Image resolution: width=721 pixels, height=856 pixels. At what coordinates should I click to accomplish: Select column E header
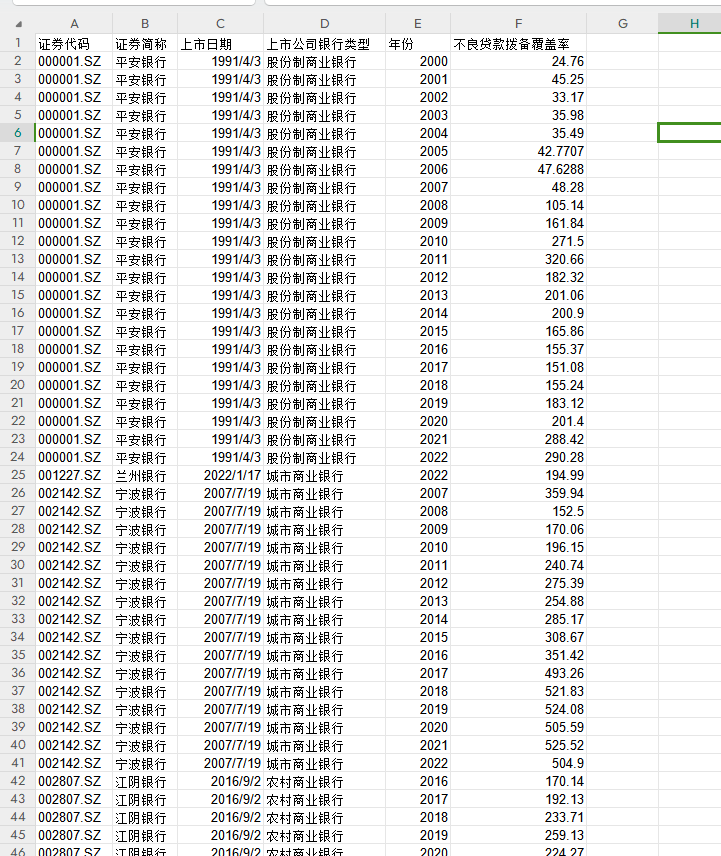[x=418, y=23]
